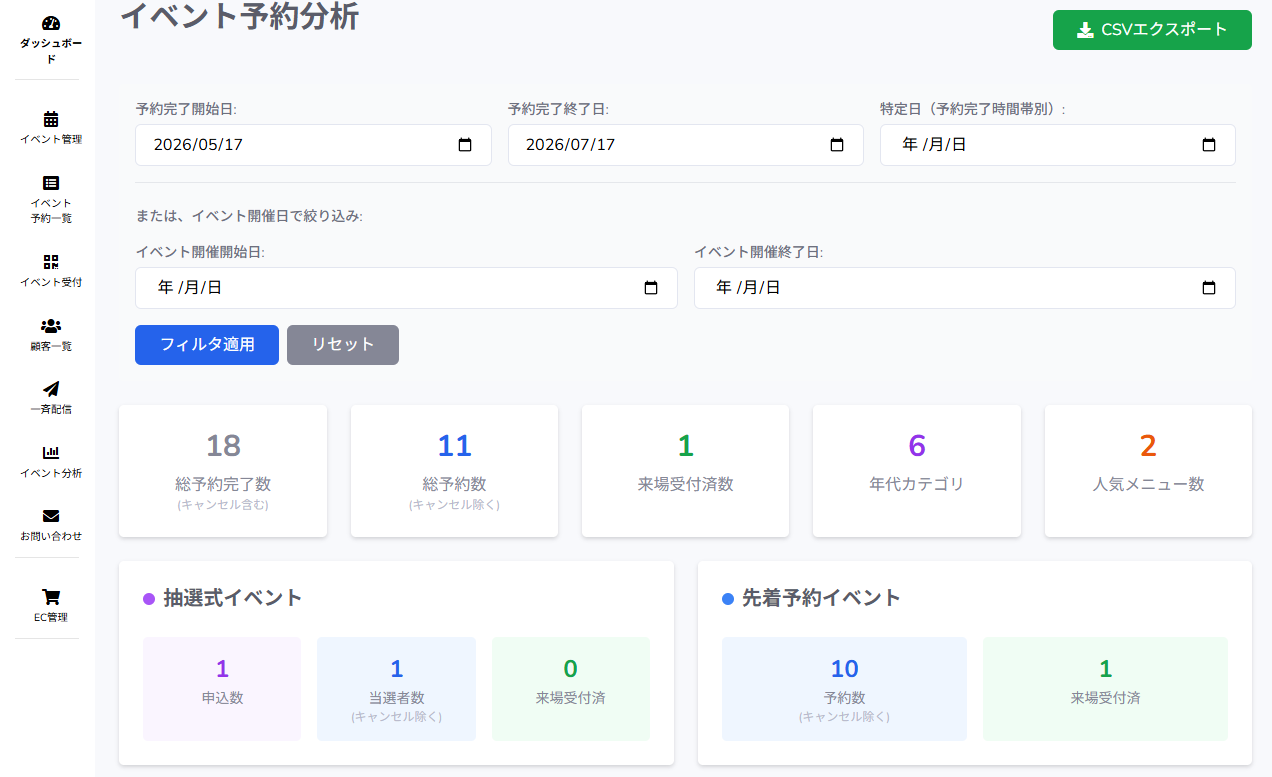Go to イベント管理 menu label
The width and height of the screenshot is (1272, 777).
[51, 139]
